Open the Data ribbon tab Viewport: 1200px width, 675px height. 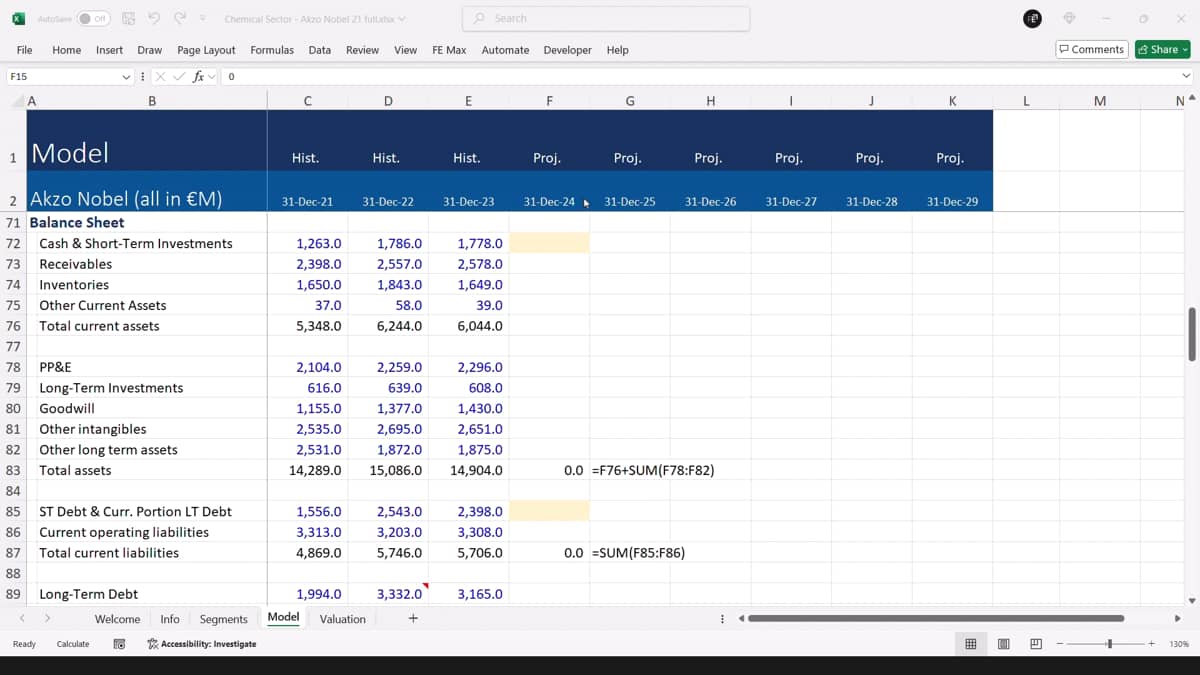click(x=320, y=50)
